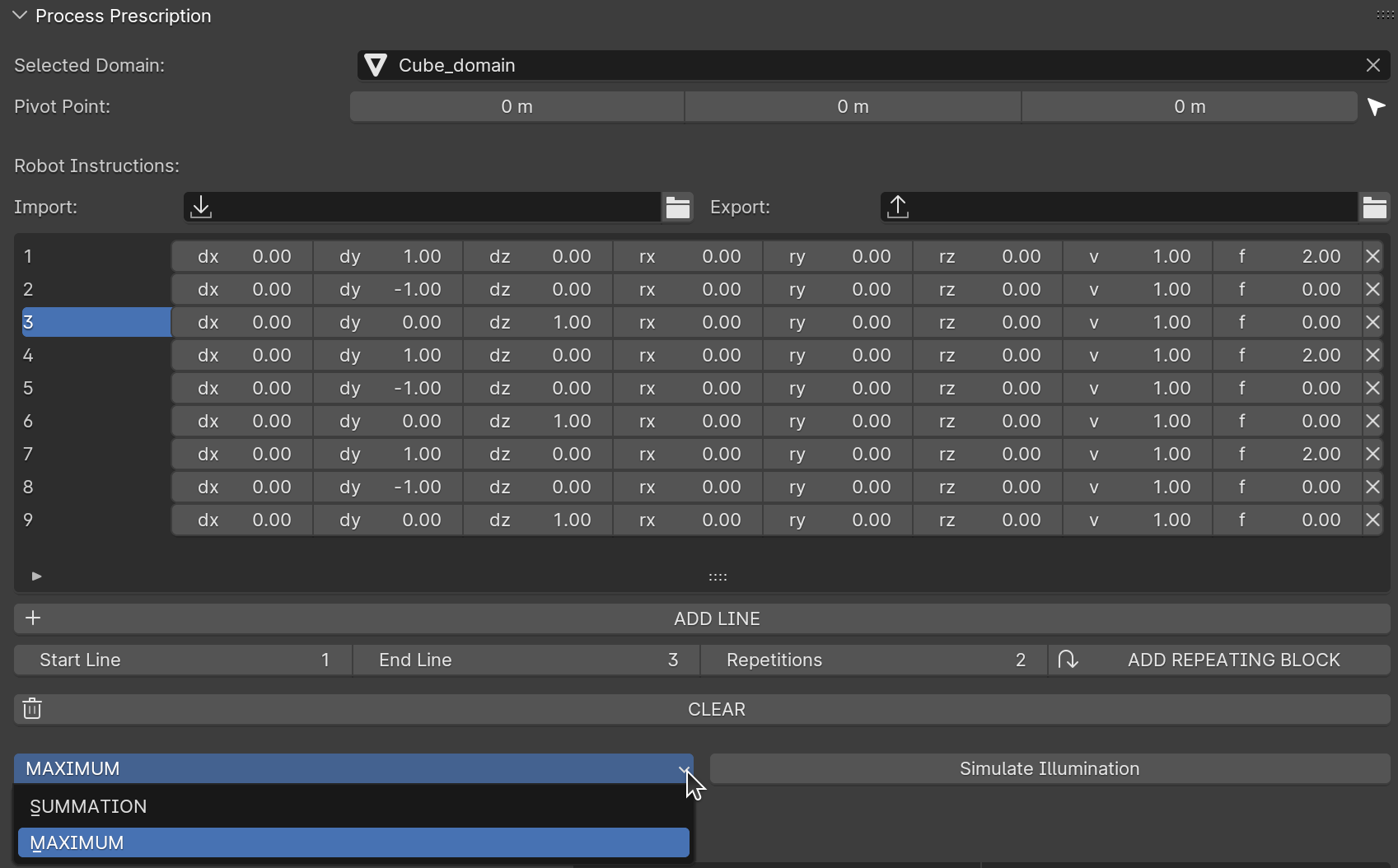Click ADD REPEATING BLOCK
The image size is (1398, 868).
click(1219, 660)
